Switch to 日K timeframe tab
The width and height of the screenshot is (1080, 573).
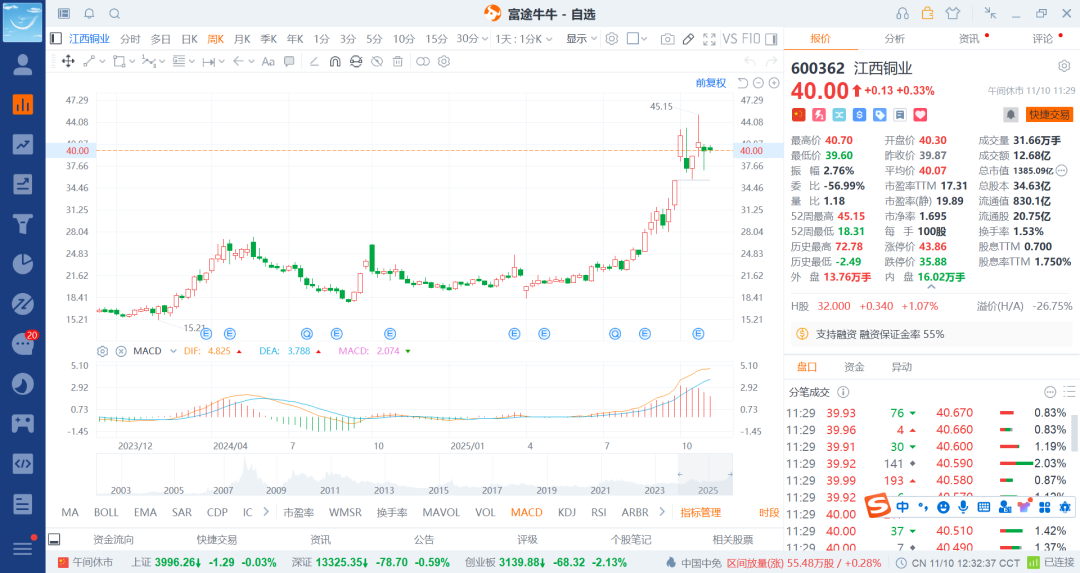point(189,39)
